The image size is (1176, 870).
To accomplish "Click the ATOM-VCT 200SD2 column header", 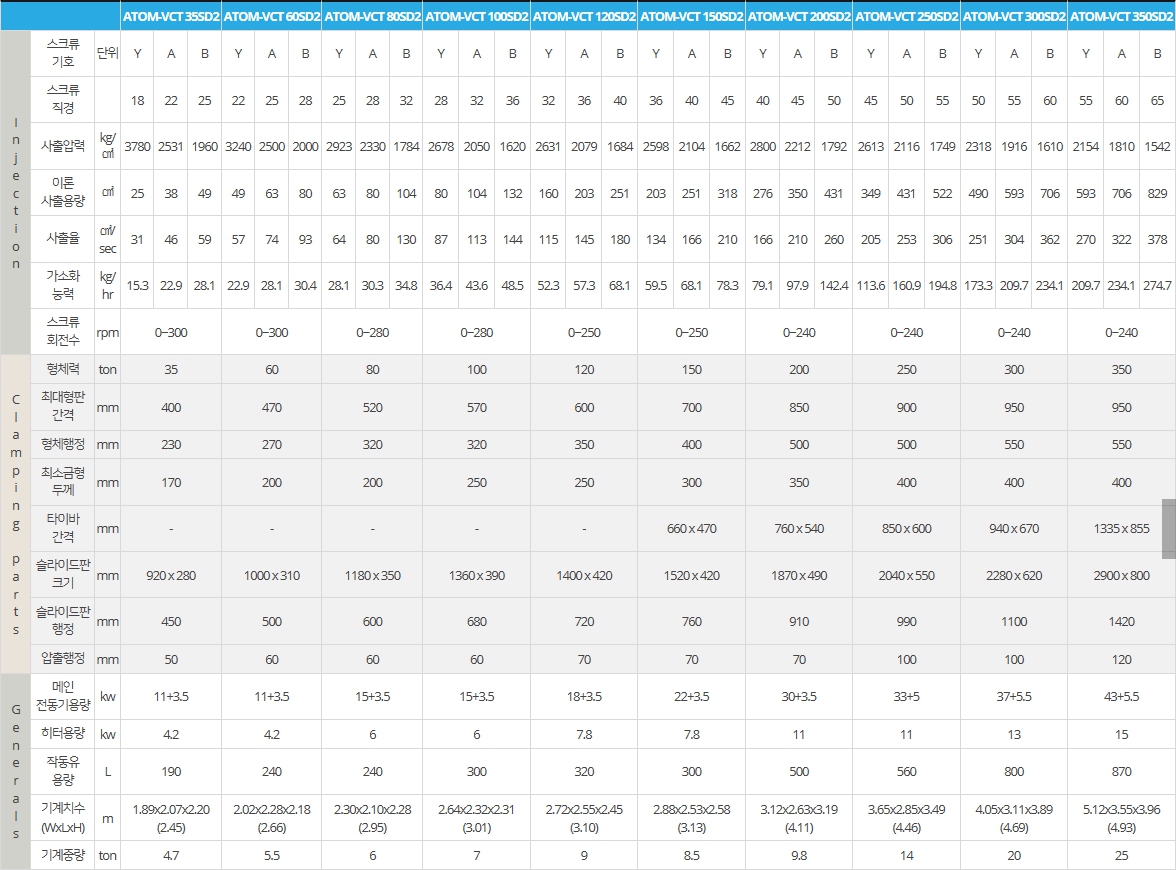I will [x=799, y=16].
